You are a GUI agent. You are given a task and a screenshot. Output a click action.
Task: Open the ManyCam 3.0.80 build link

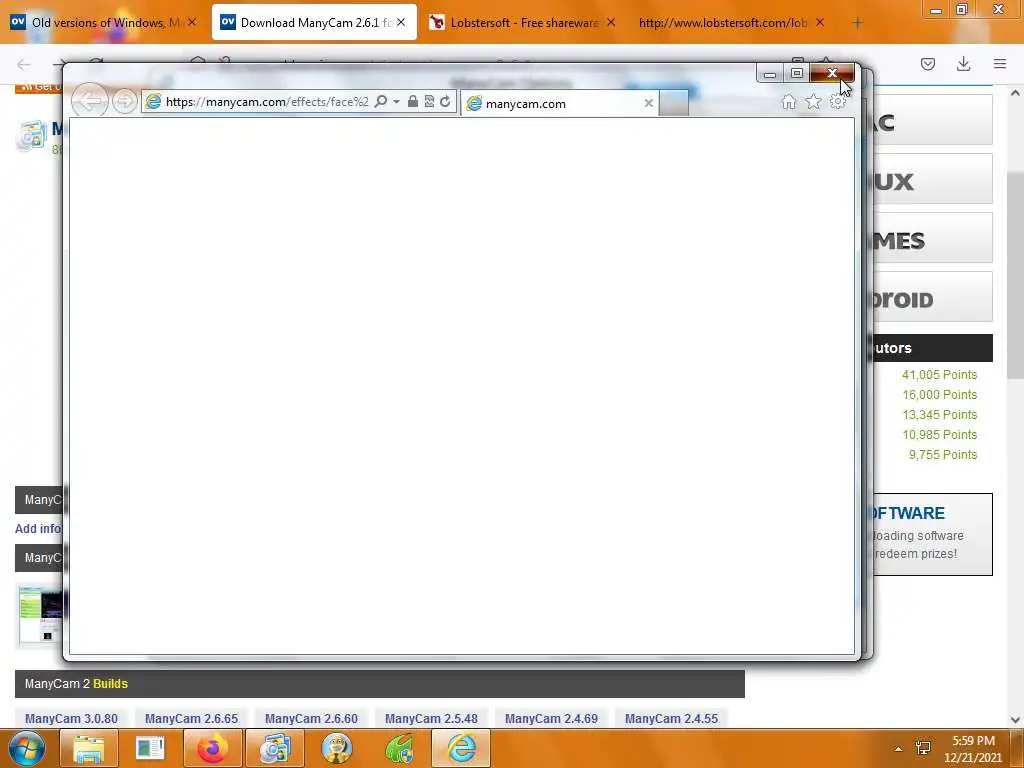[71, 718]
